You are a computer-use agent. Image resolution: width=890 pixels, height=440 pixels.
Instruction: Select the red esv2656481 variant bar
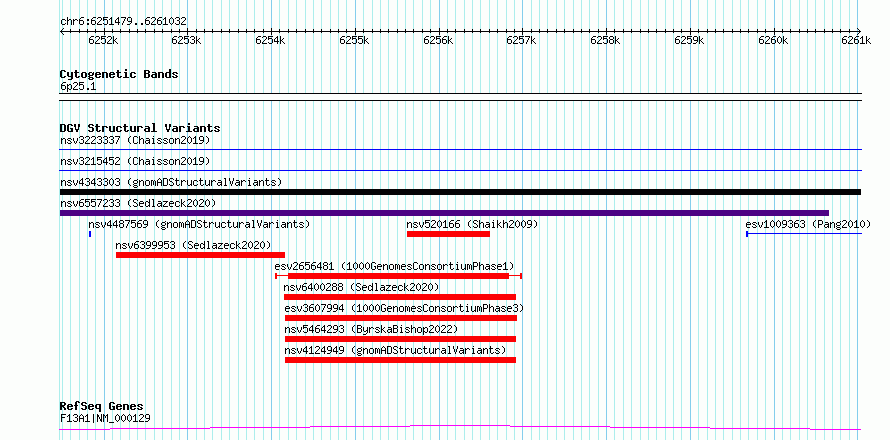(x=398, y=276)
